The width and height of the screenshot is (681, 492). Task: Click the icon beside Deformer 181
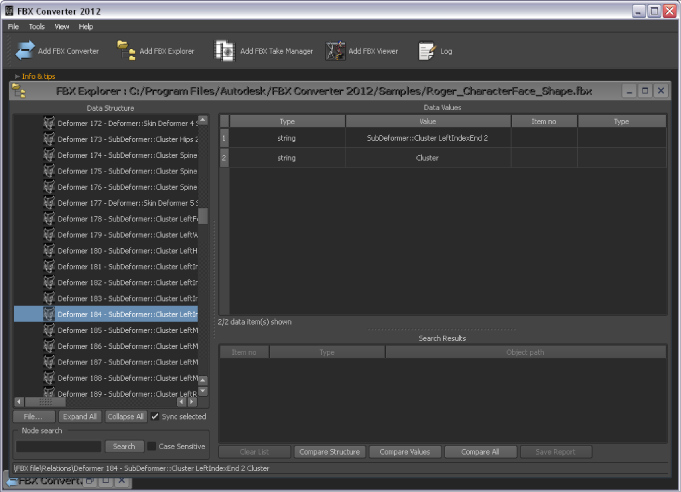pyautogui.click(x=49, y=266)
